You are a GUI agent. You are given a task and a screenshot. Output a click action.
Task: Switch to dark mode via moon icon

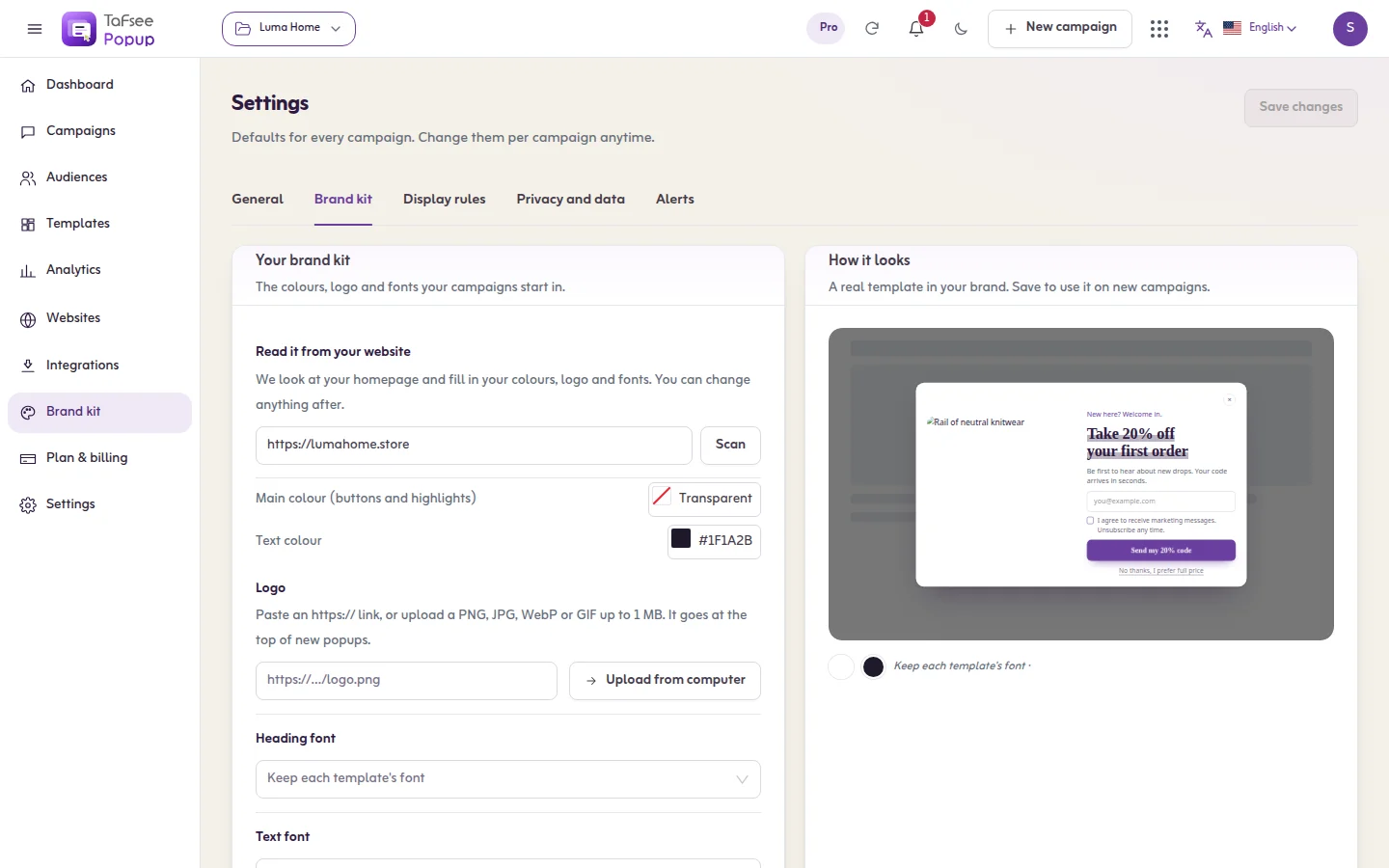[961, 29]
